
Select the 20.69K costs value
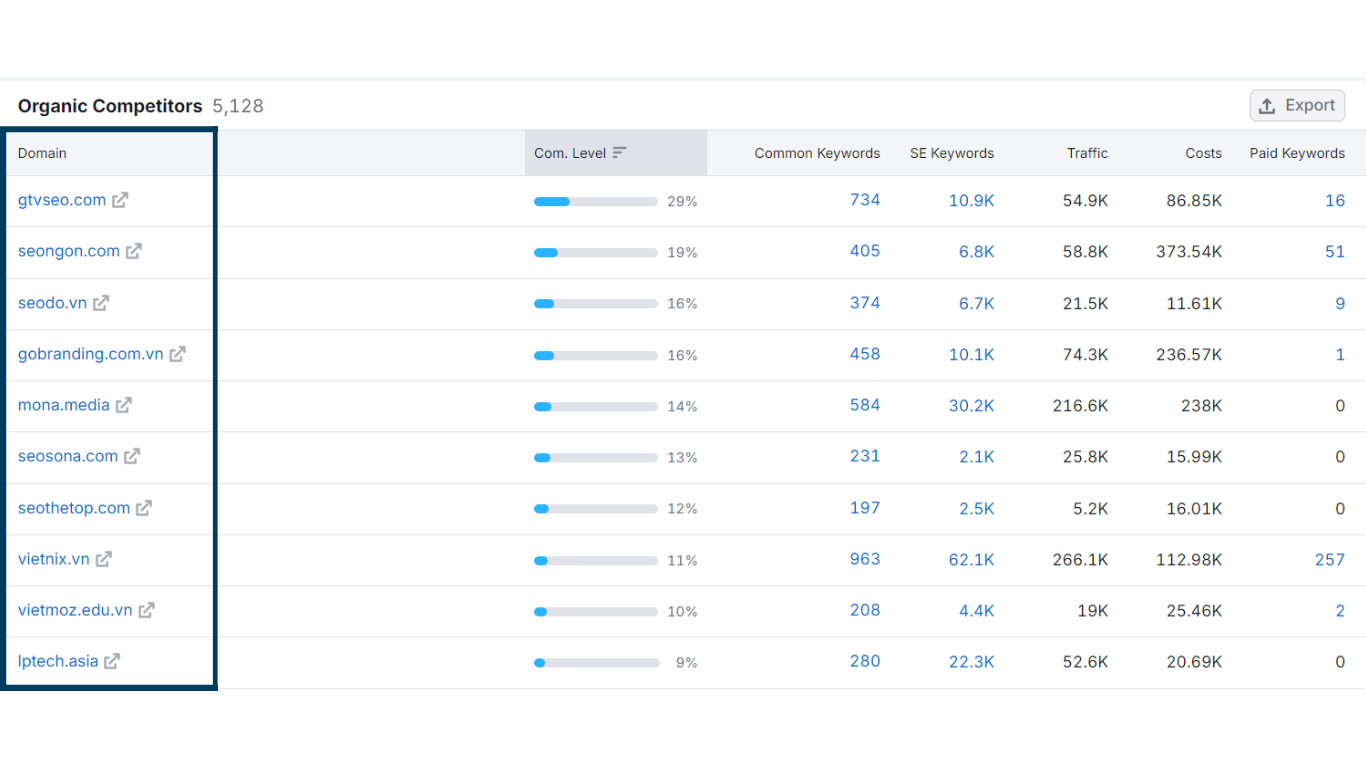point(1194,661)
